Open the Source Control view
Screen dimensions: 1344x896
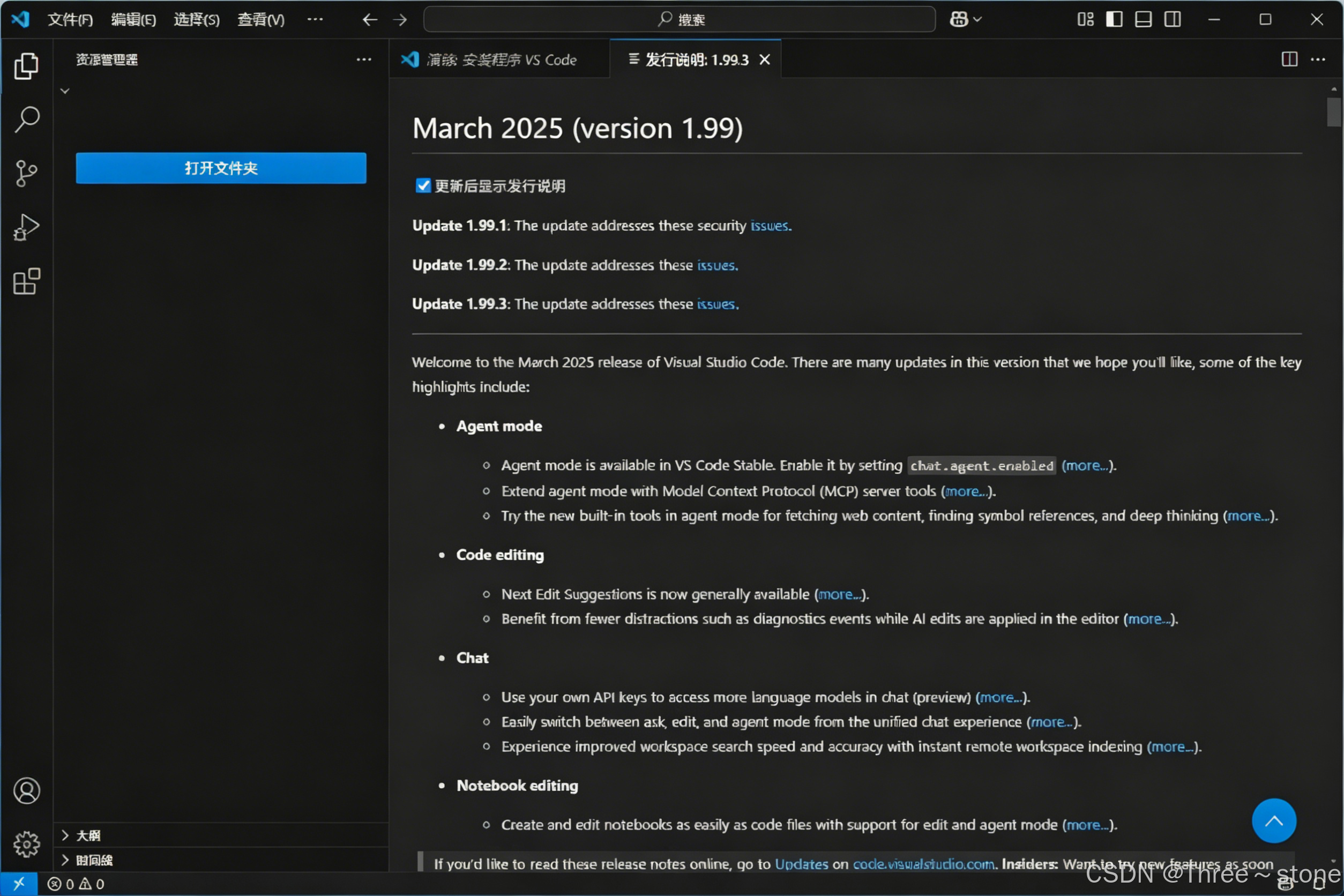tap(26, 173)
